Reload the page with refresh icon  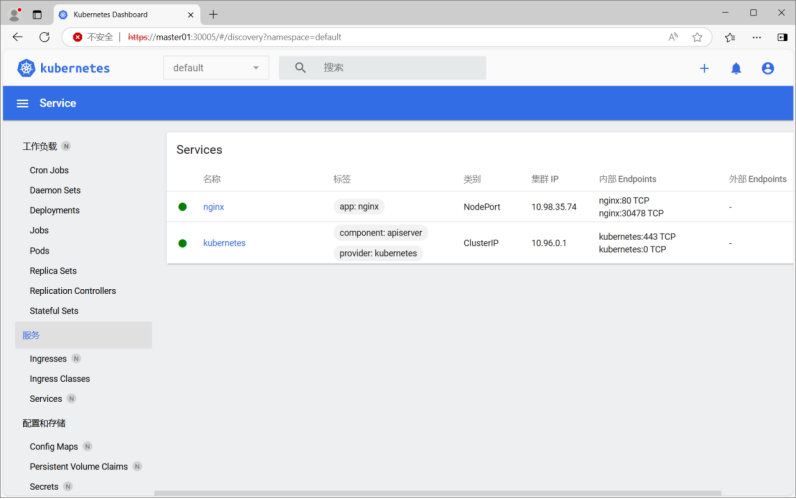click(x=45, y=37)
